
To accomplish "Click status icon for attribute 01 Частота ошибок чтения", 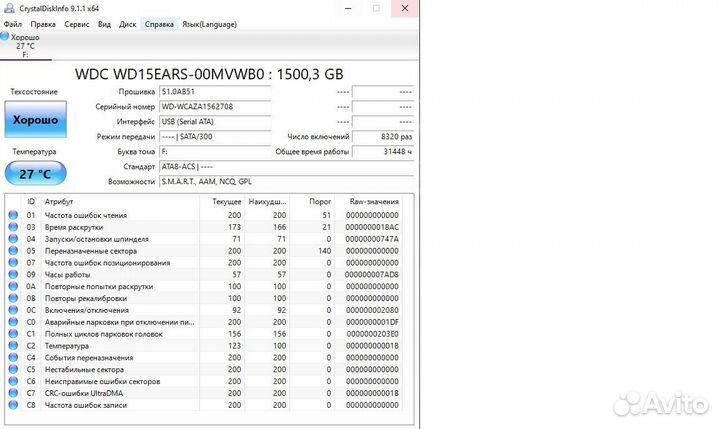I will [x=13, y=215].
